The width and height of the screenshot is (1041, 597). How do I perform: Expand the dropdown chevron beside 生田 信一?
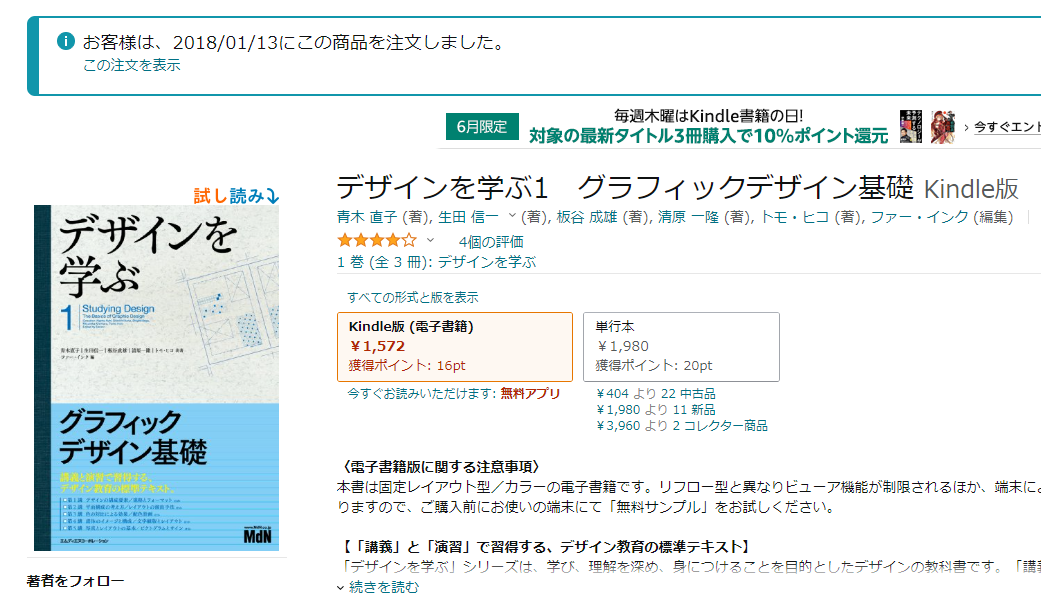point(512,216)
